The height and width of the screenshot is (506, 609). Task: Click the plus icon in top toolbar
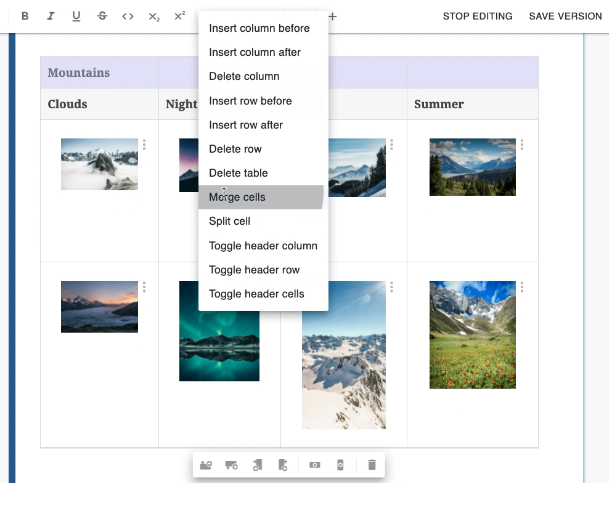tap(333, 16)
